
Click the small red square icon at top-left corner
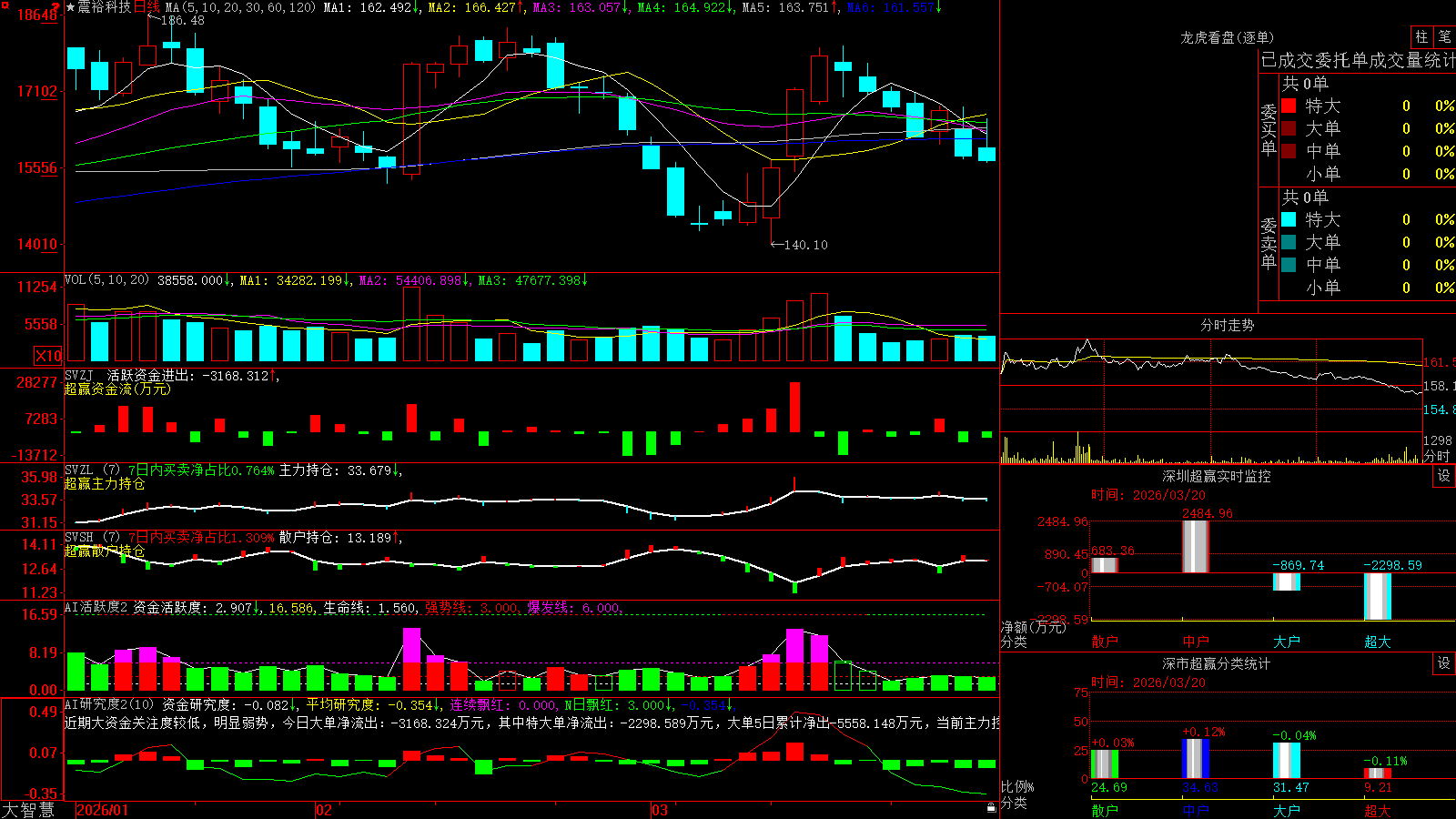[x=5, y=5]
